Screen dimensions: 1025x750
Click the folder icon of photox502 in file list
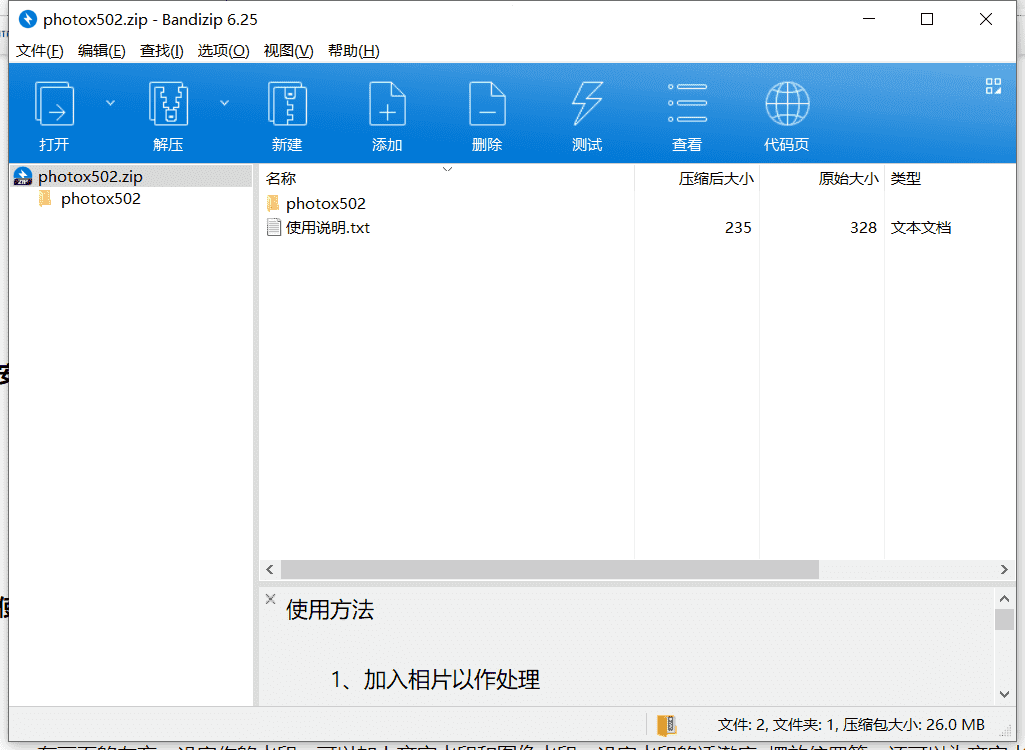coord(273,203)
